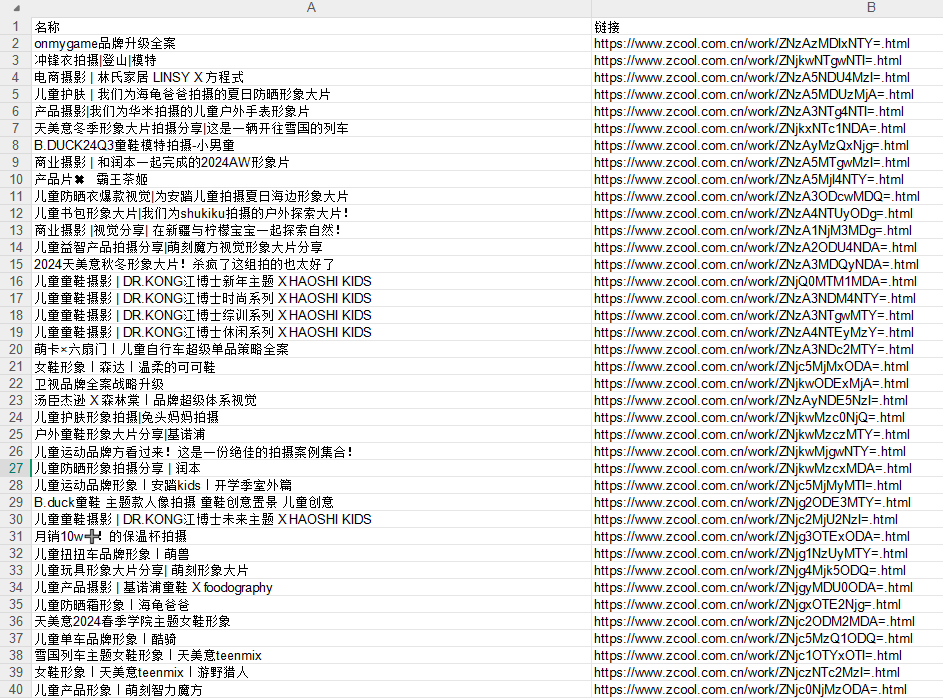Screen dimensions: 943x698
Task: Select the shukiku 儿童书包形象大片 cell
Action: click(311, 213)
